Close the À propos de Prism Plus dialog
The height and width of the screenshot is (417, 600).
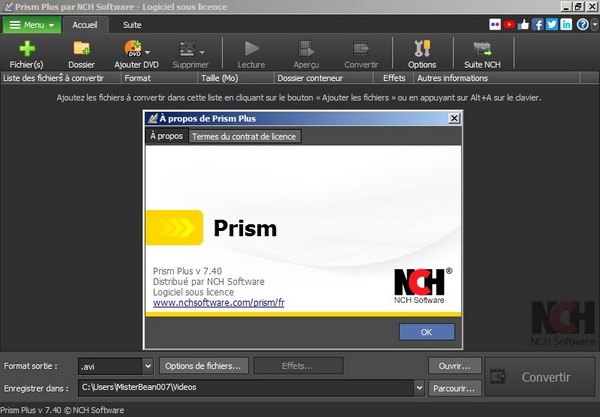(454, 118)
